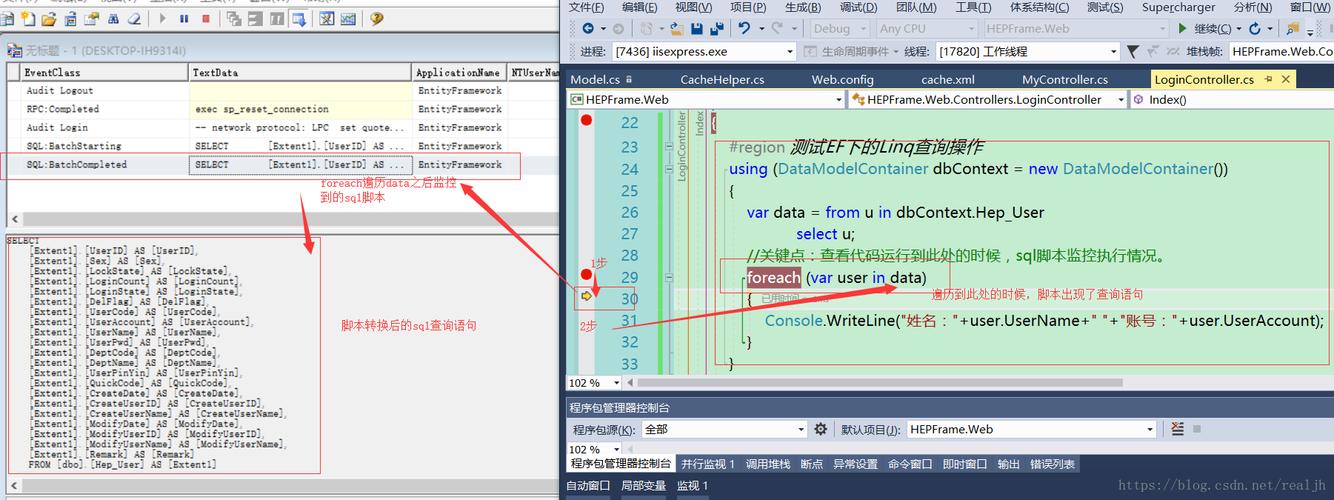This screenshot has height=500, width=1334.
Task: Click Find binoculars icon in Profiler
Action: (113, 19)
